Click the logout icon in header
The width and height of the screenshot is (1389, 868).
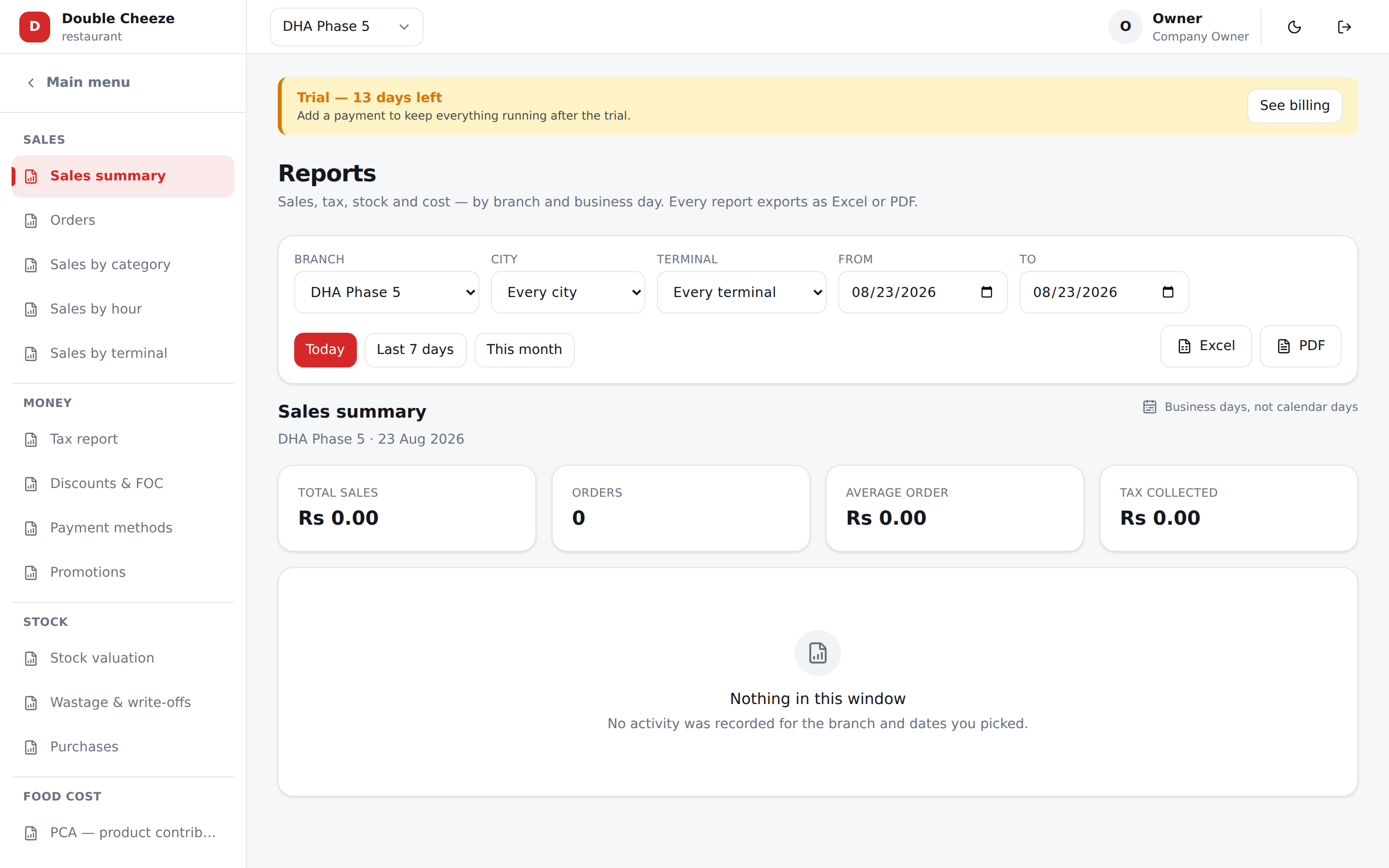(x=1344, y=27)
